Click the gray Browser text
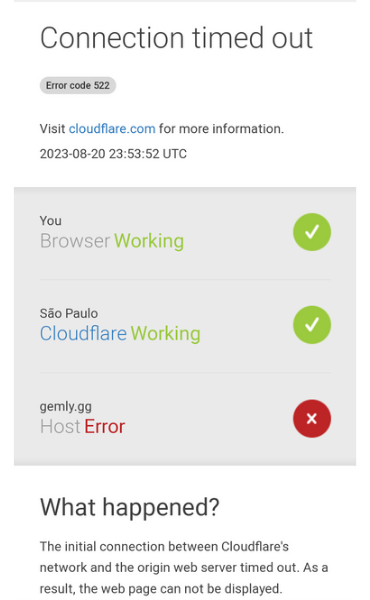This screenshot has height=600, width=370. coord(75,241)
